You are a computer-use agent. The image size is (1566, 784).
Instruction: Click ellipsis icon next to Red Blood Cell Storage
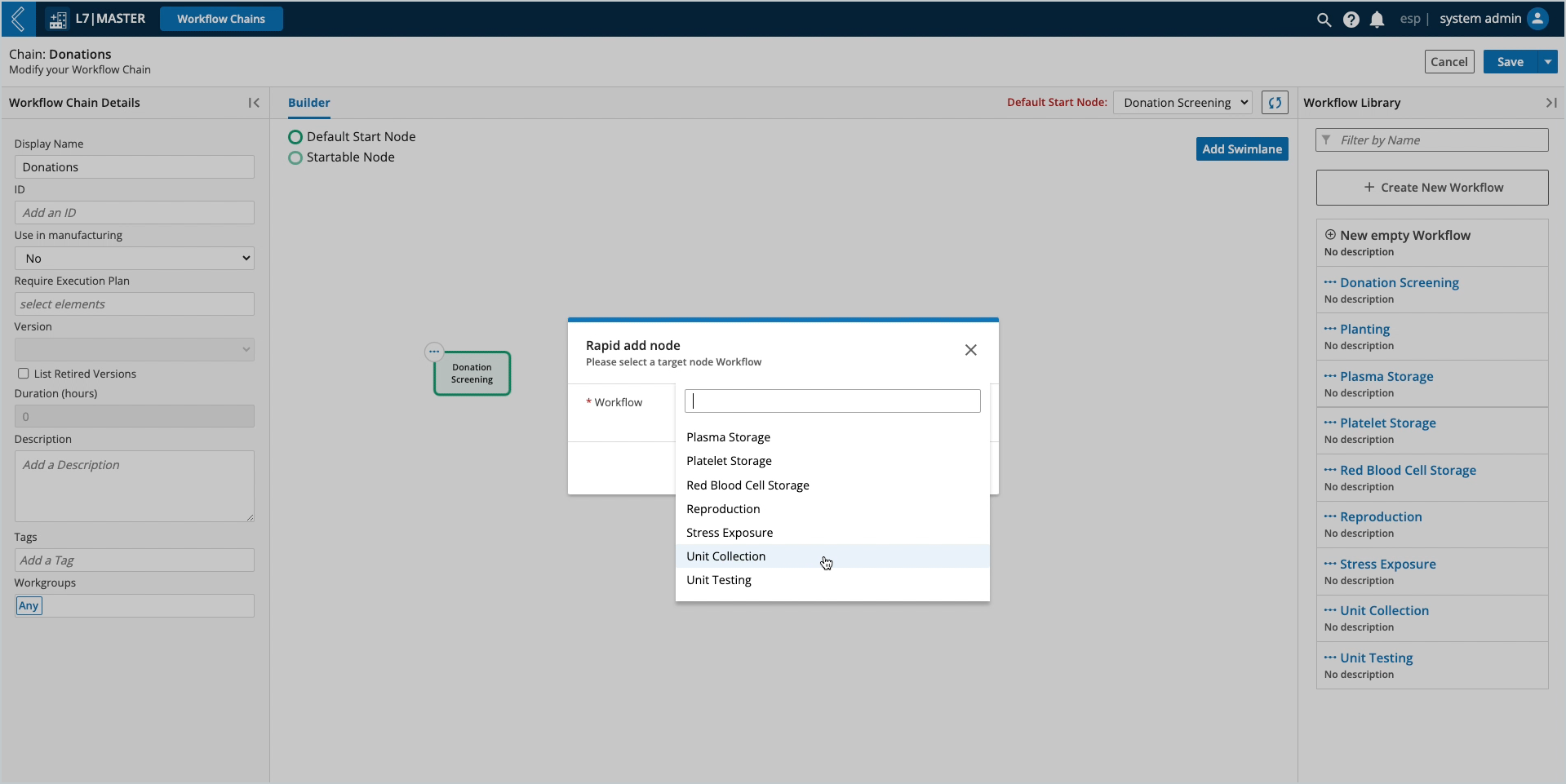pyautogui.click(x=1330, y=470)
